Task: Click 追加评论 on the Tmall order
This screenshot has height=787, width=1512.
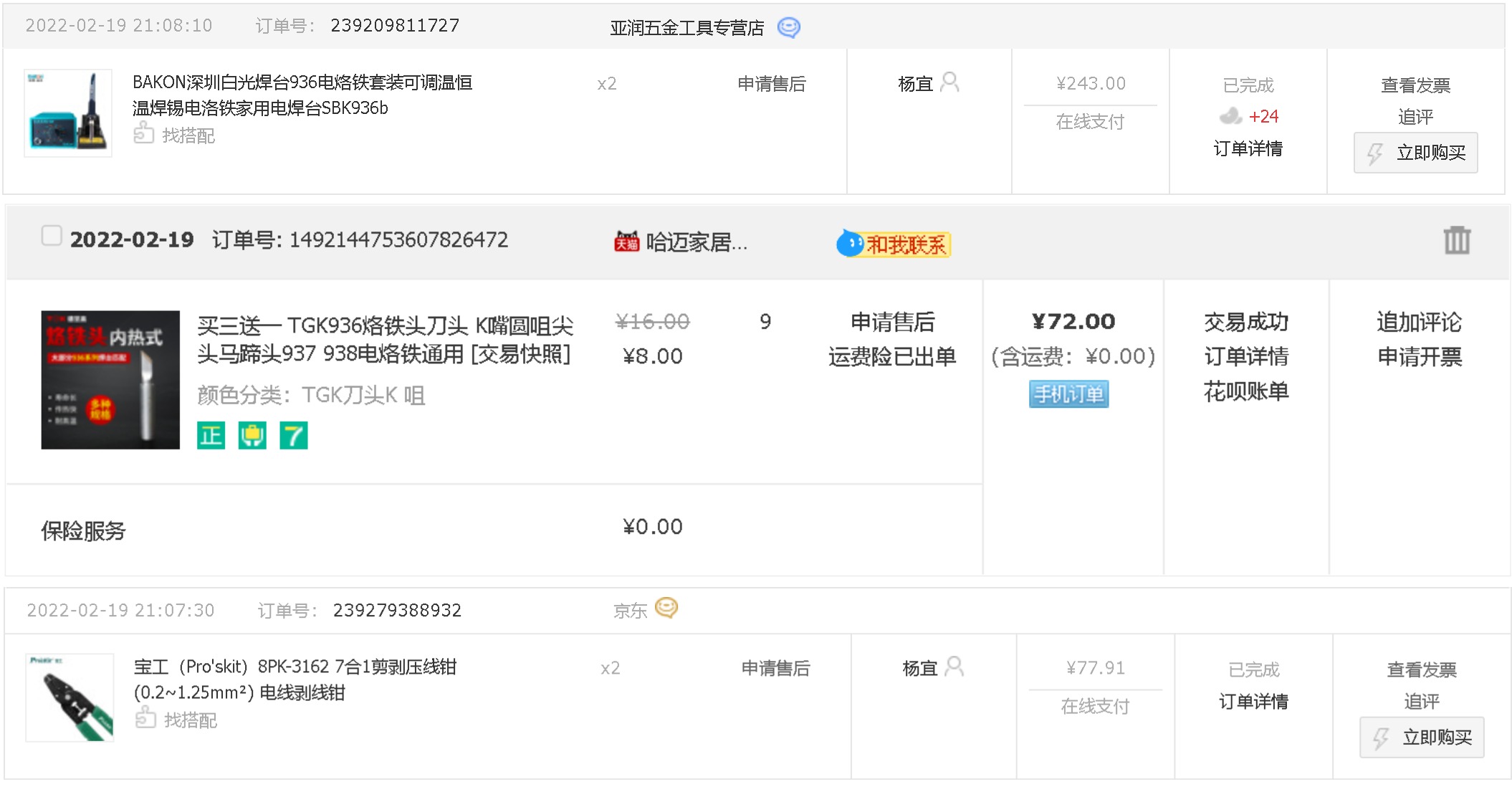Action: point(1419,322)
